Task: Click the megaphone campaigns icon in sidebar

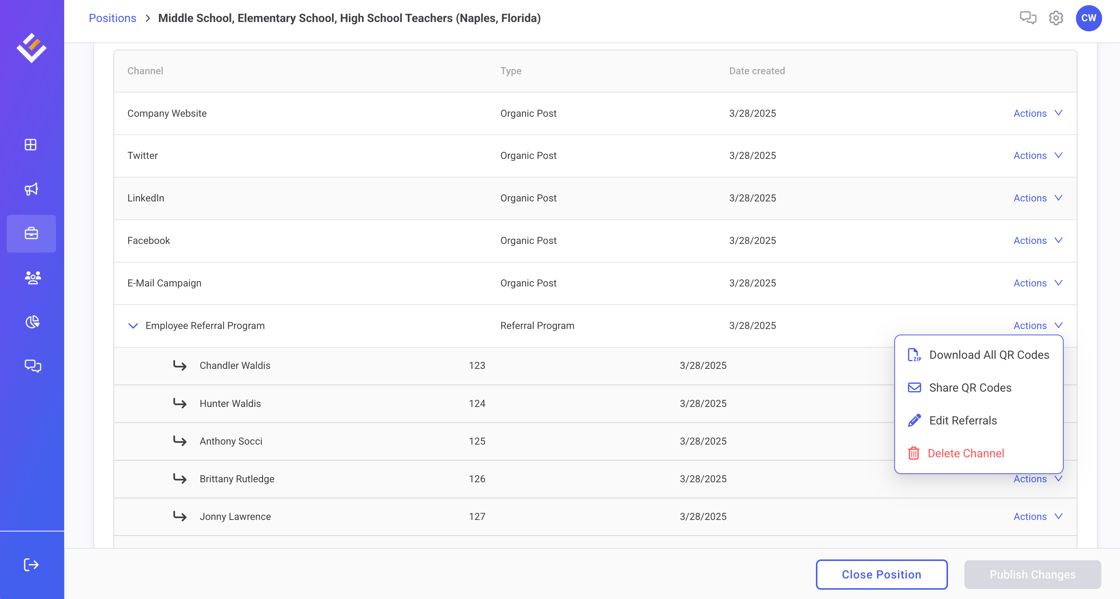Action: click(31, 189)
